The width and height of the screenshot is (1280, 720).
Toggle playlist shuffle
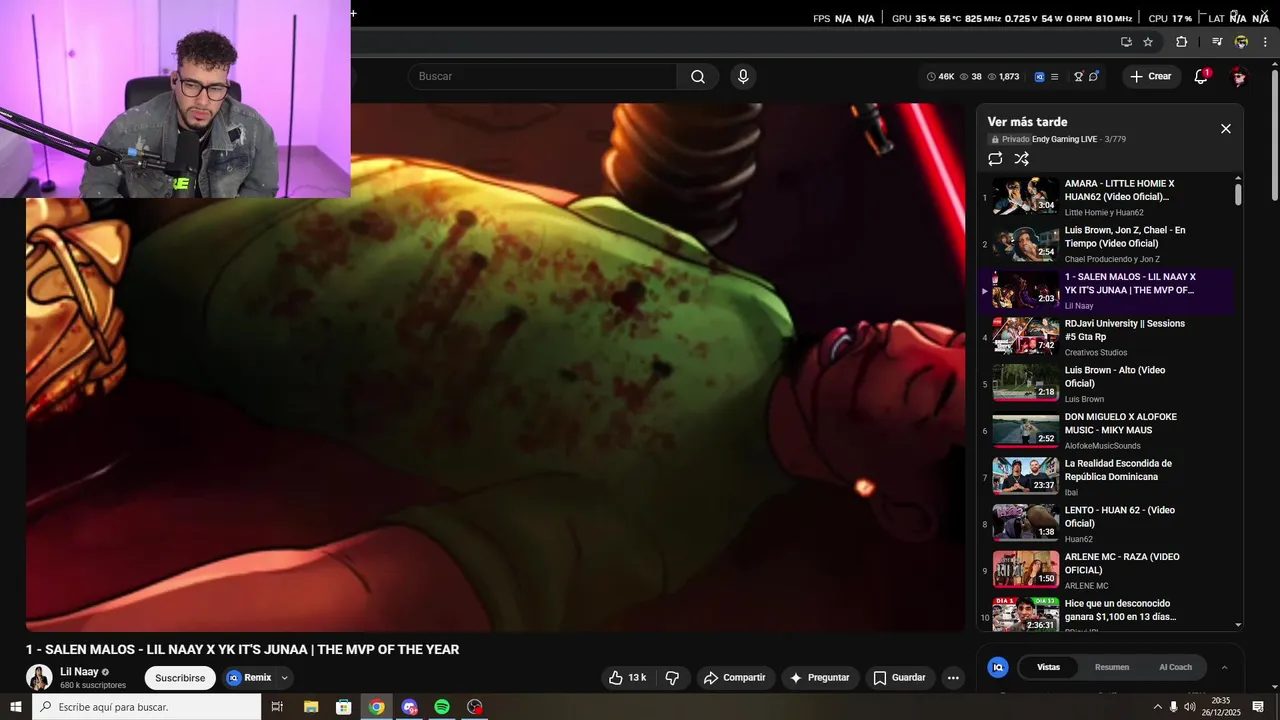[x=1021, y=159]
